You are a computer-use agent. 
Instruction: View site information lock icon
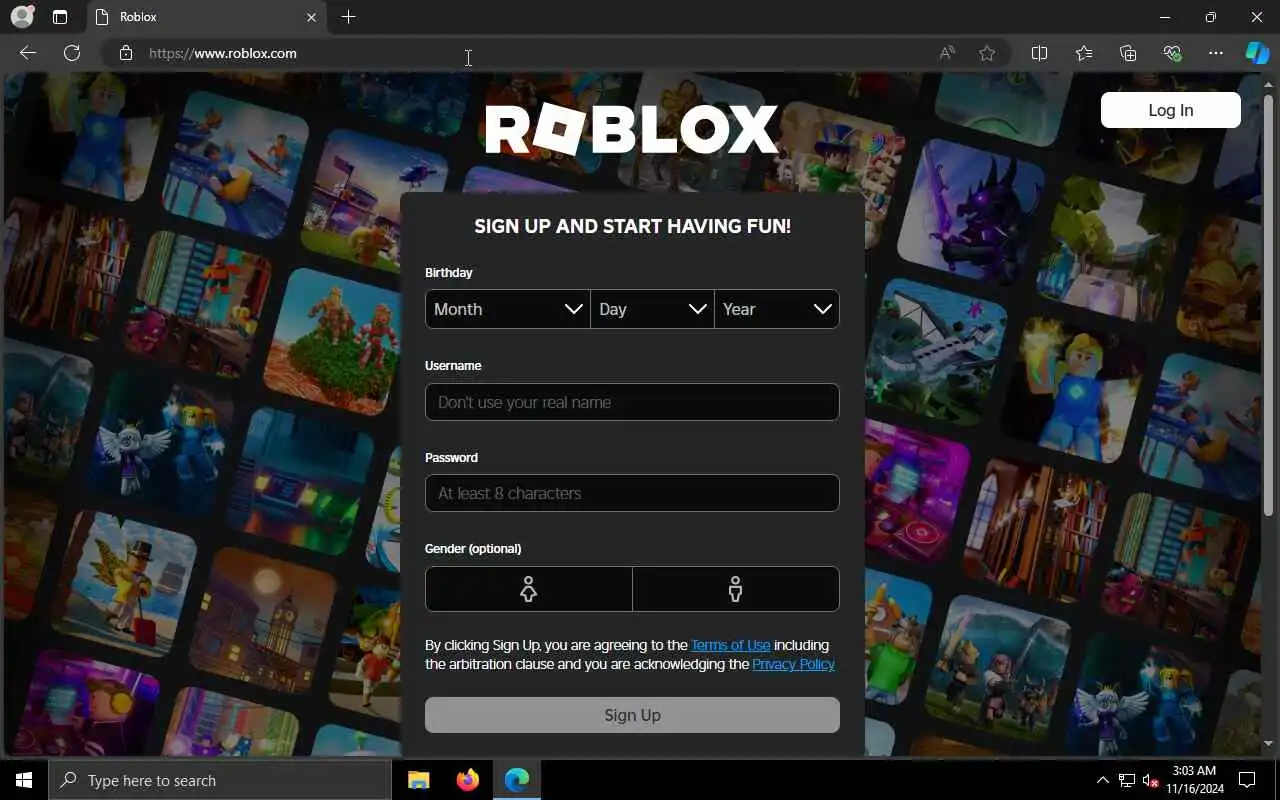pyautogui.click(x=126, y=53)
